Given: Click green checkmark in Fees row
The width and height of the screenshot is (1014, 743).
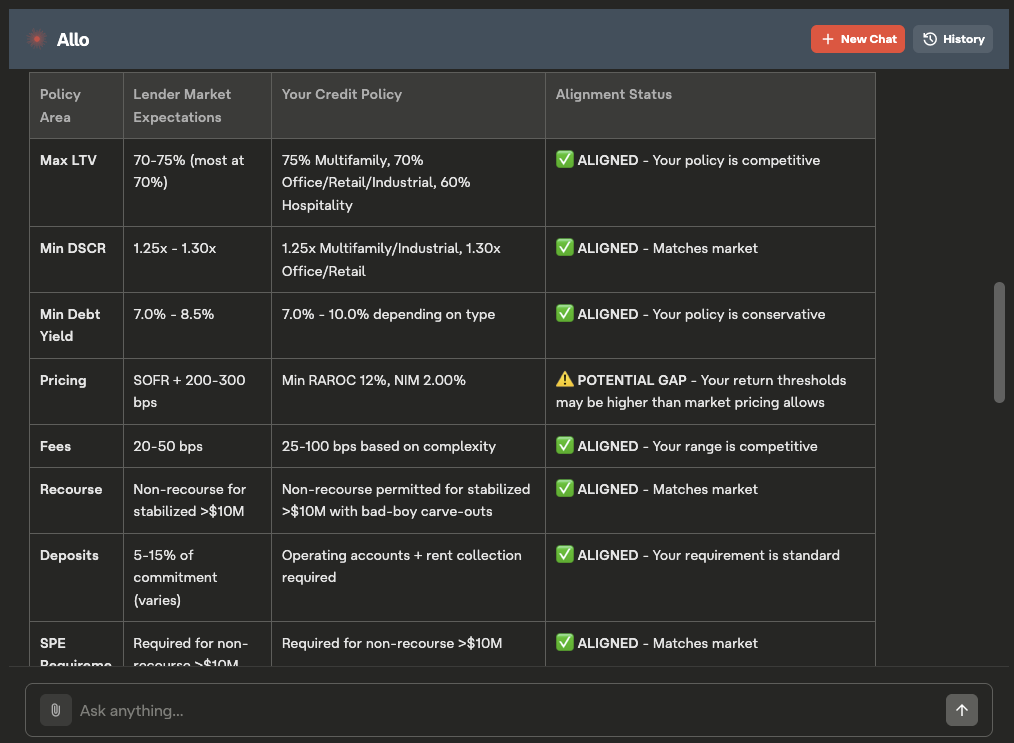Looking at the screenshot, I should pos(565,446).
